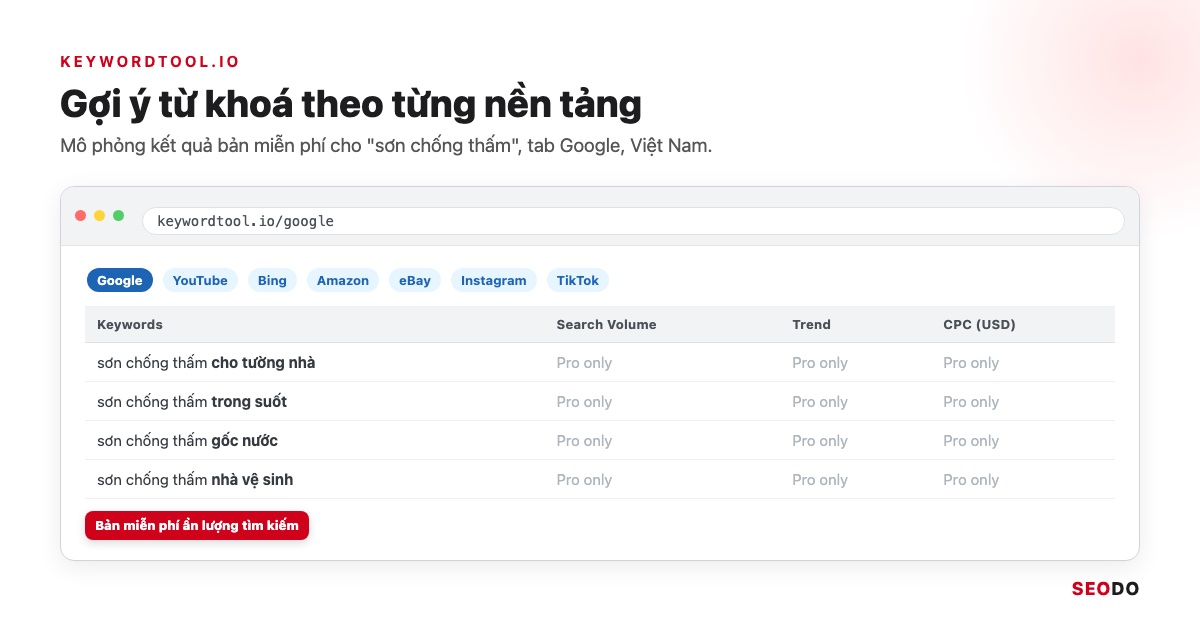Click Search Volume 'Pro only' for 'trong suốt' row

[584, 402]
